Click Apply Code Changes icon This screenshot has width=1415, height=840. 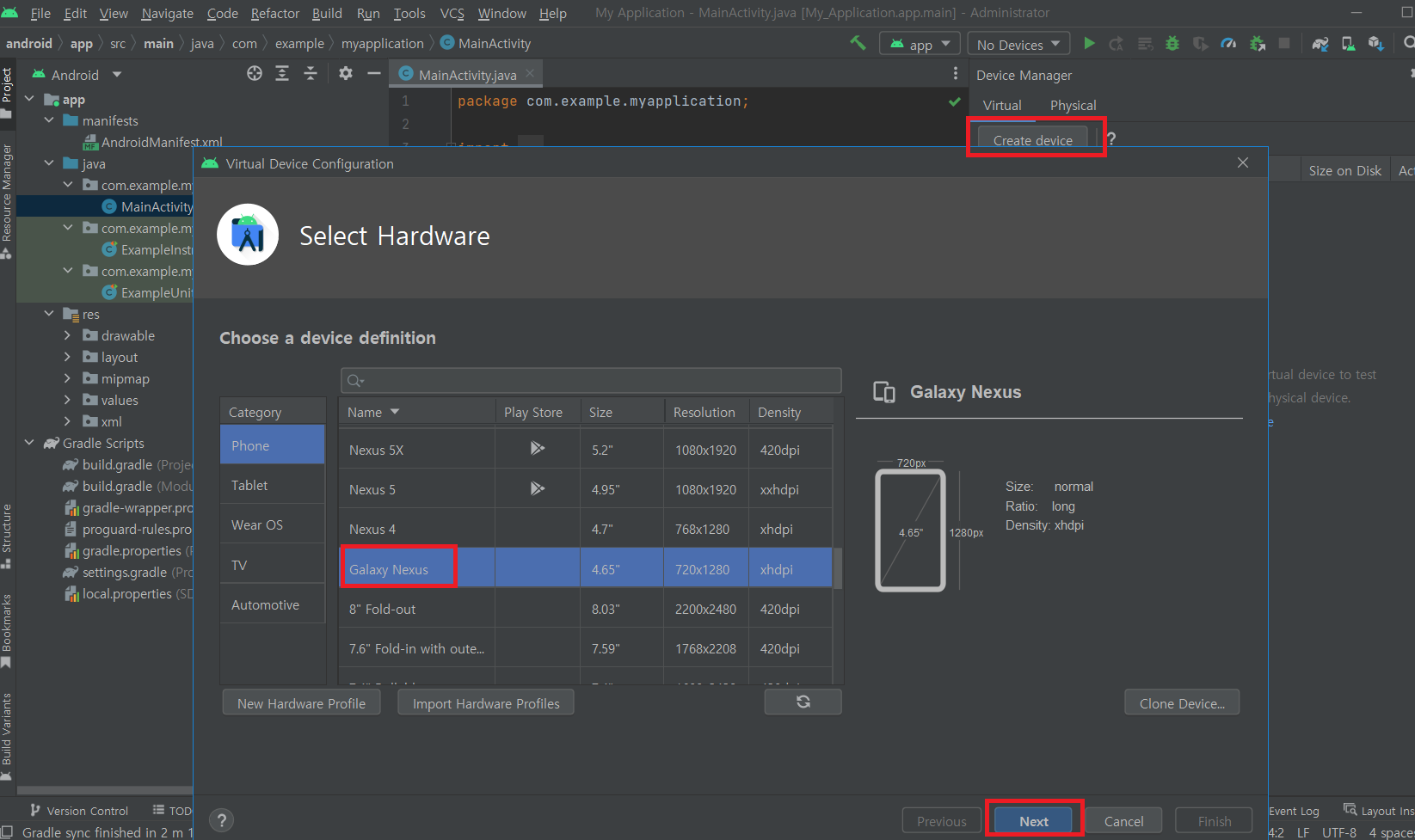pos(1145,43)
